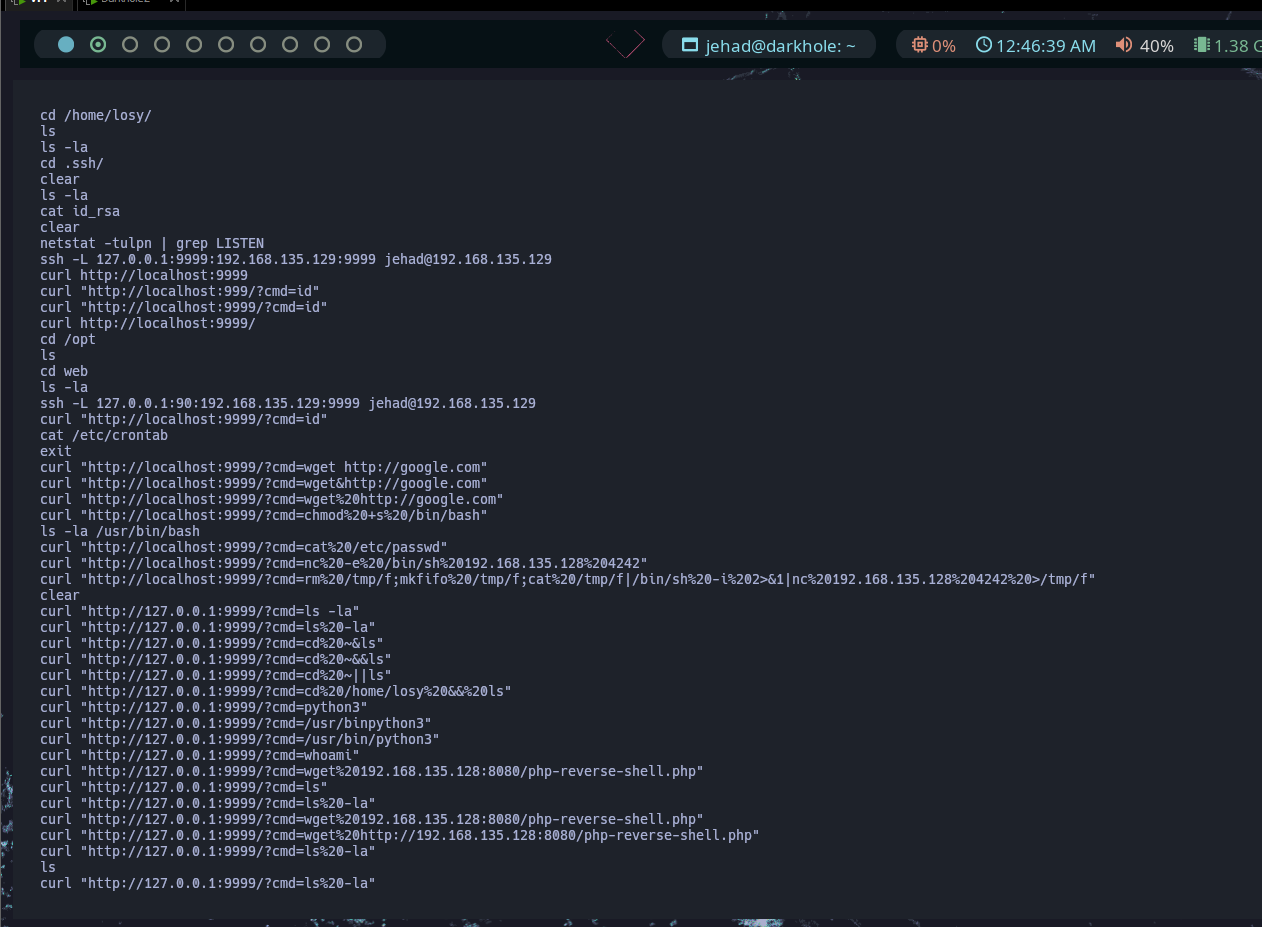Image resolution: width=1262 pixels, height=927 pixels.
Task: Switch to the eighth workspace circle
Action: [x=290, y=44]
